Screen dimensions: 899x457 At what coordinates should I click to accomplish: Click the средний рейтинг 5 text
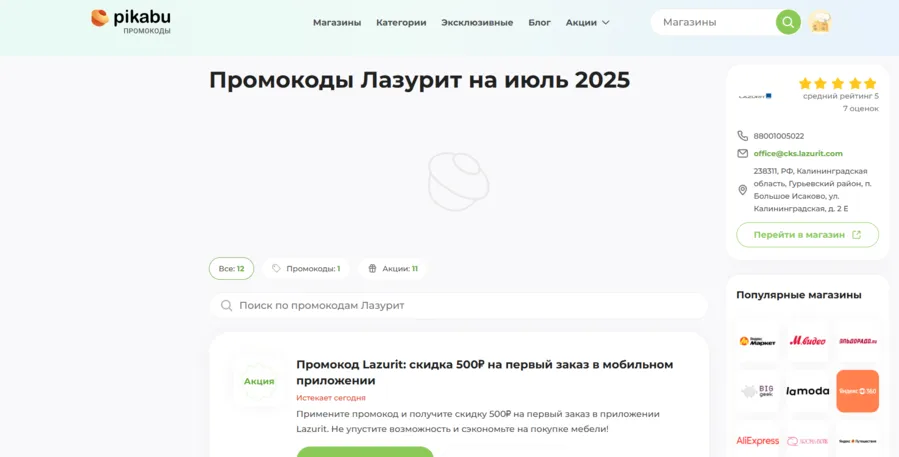pyautogui.click(x=841, y=96)
